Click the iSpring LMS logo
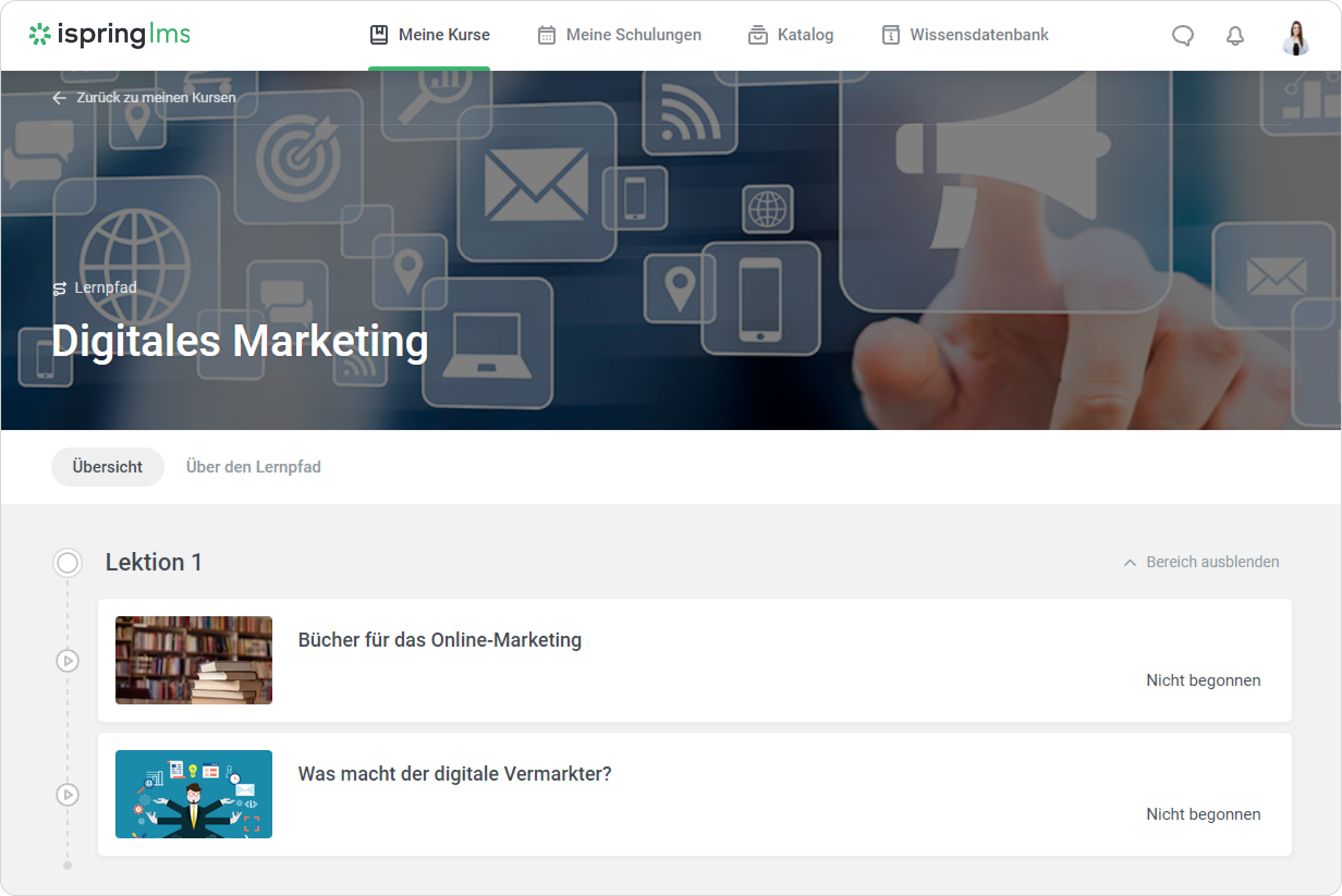 (109, 35)
